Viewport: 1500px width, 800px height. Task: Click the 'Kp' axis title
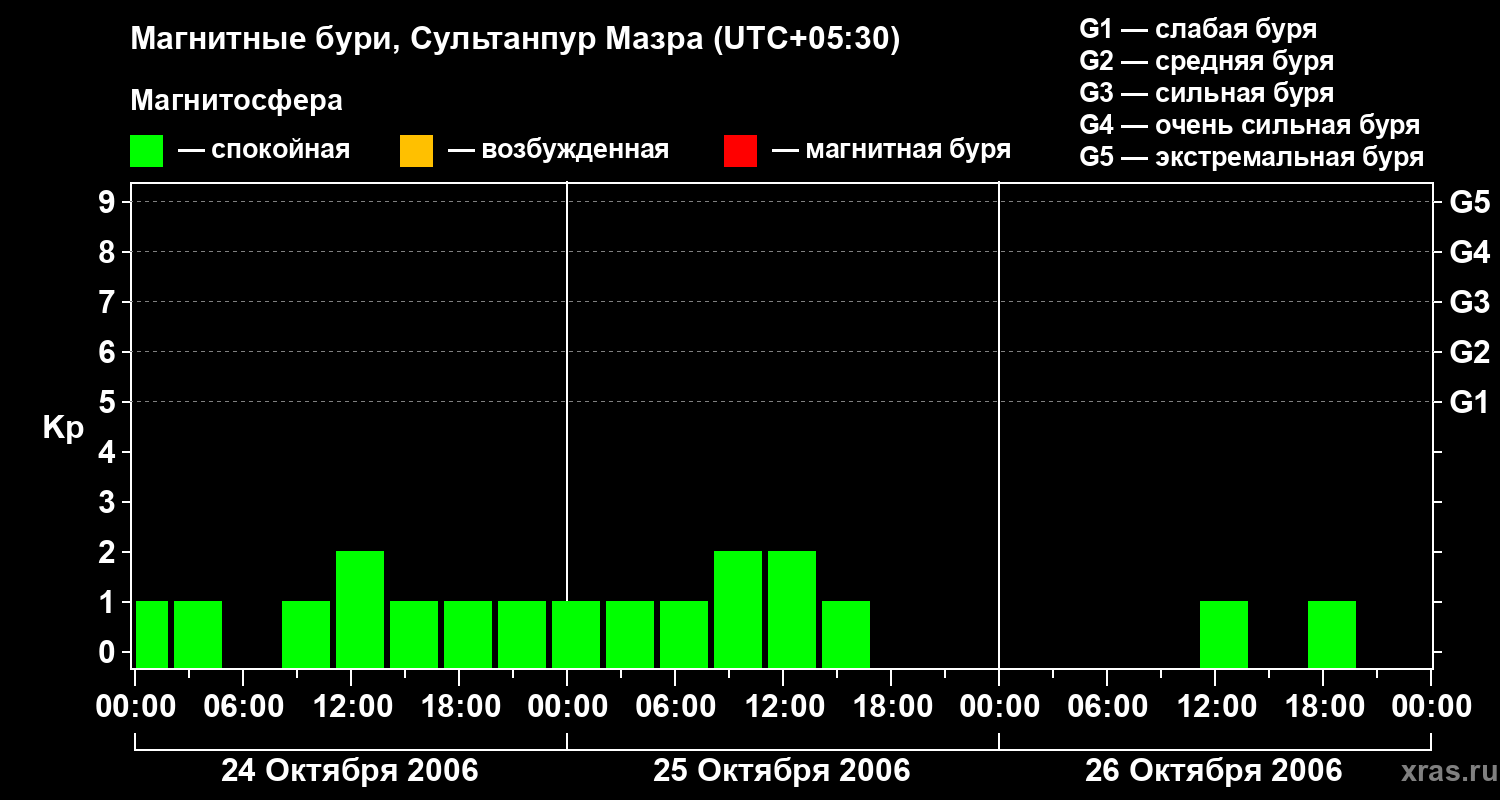click(x=63, y=428)
